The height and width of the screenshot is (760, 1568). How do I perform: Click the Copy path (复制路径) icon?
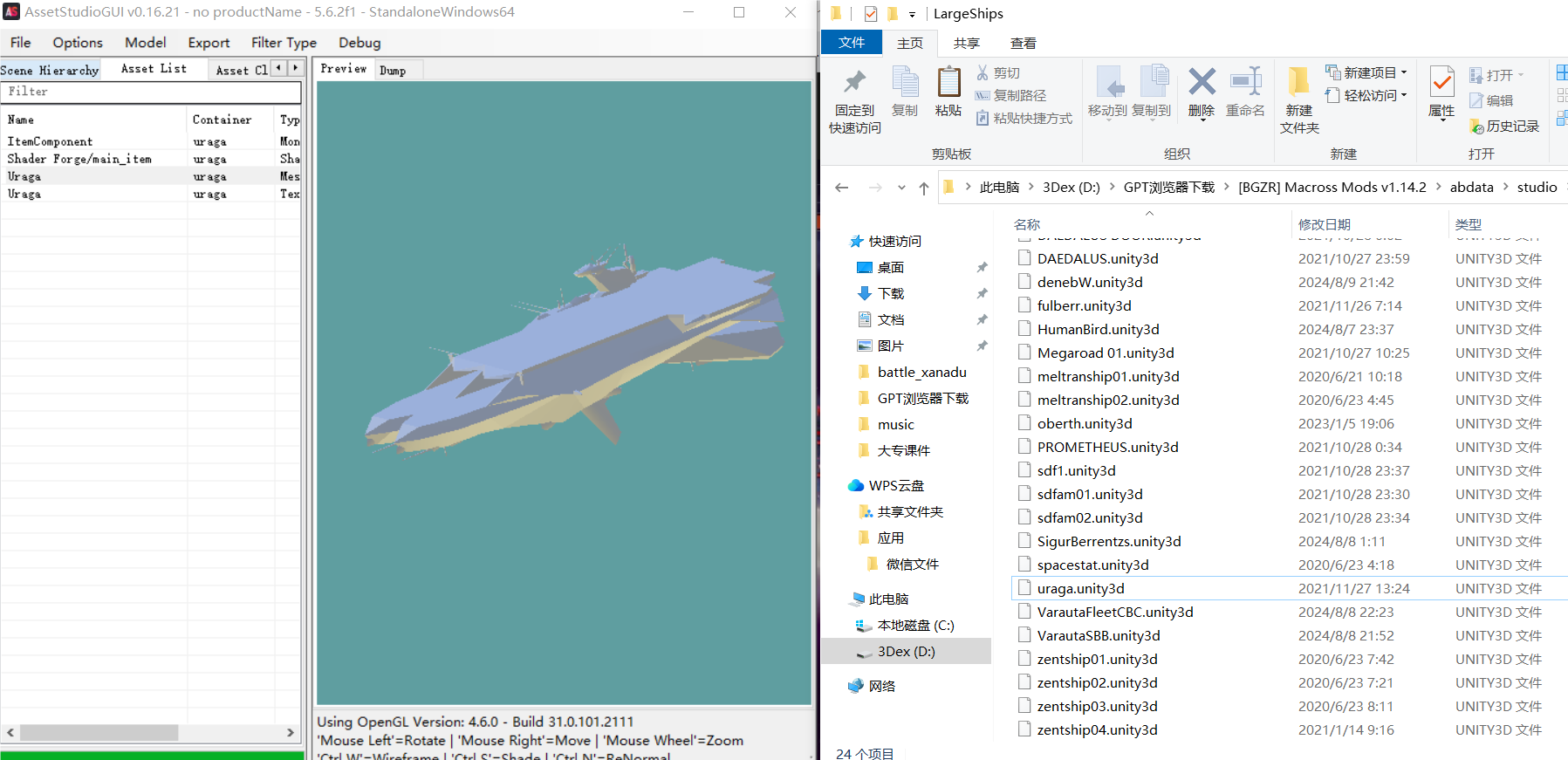coord(983,95)
